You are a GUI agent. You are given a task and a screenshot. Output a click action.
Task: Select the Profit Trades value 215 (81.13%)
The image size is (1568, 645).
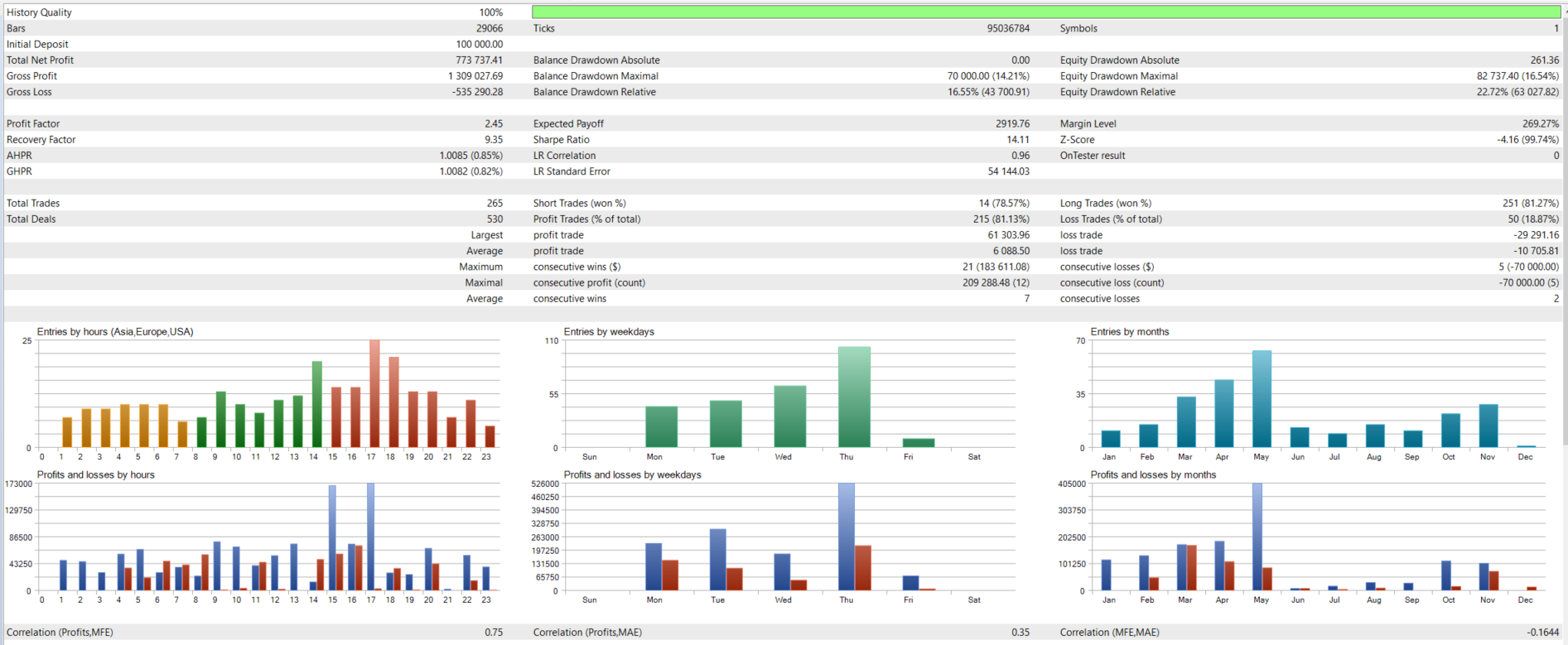[1001, 219]
